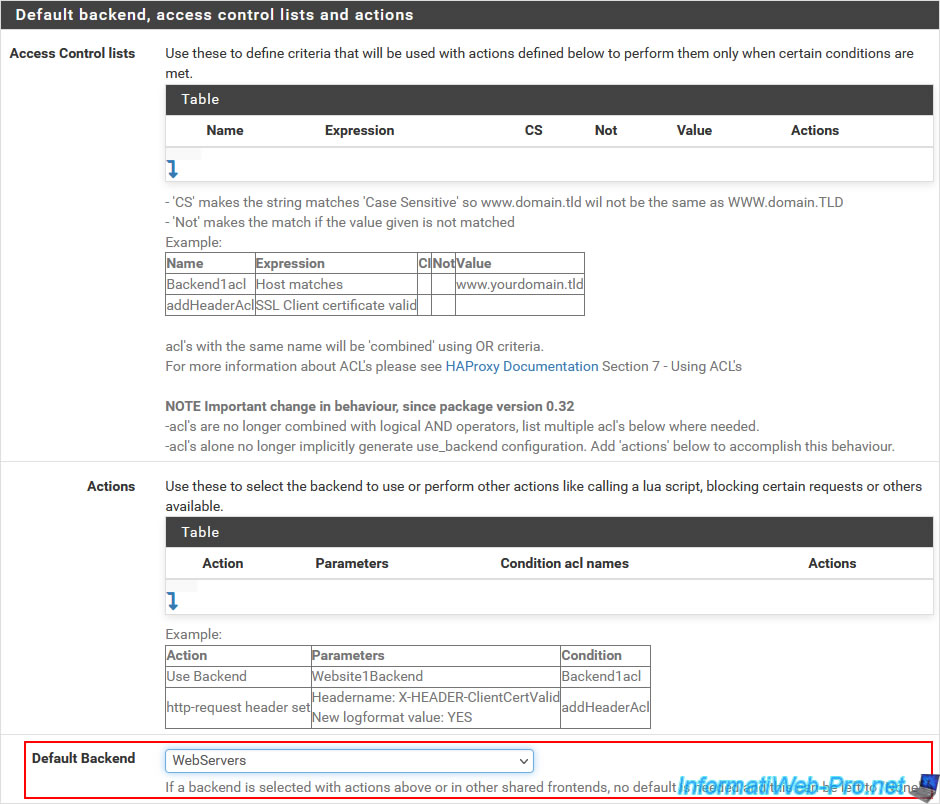Select the Actions section label on the left
Screen dimensions: 940x804
click(111, 486)
